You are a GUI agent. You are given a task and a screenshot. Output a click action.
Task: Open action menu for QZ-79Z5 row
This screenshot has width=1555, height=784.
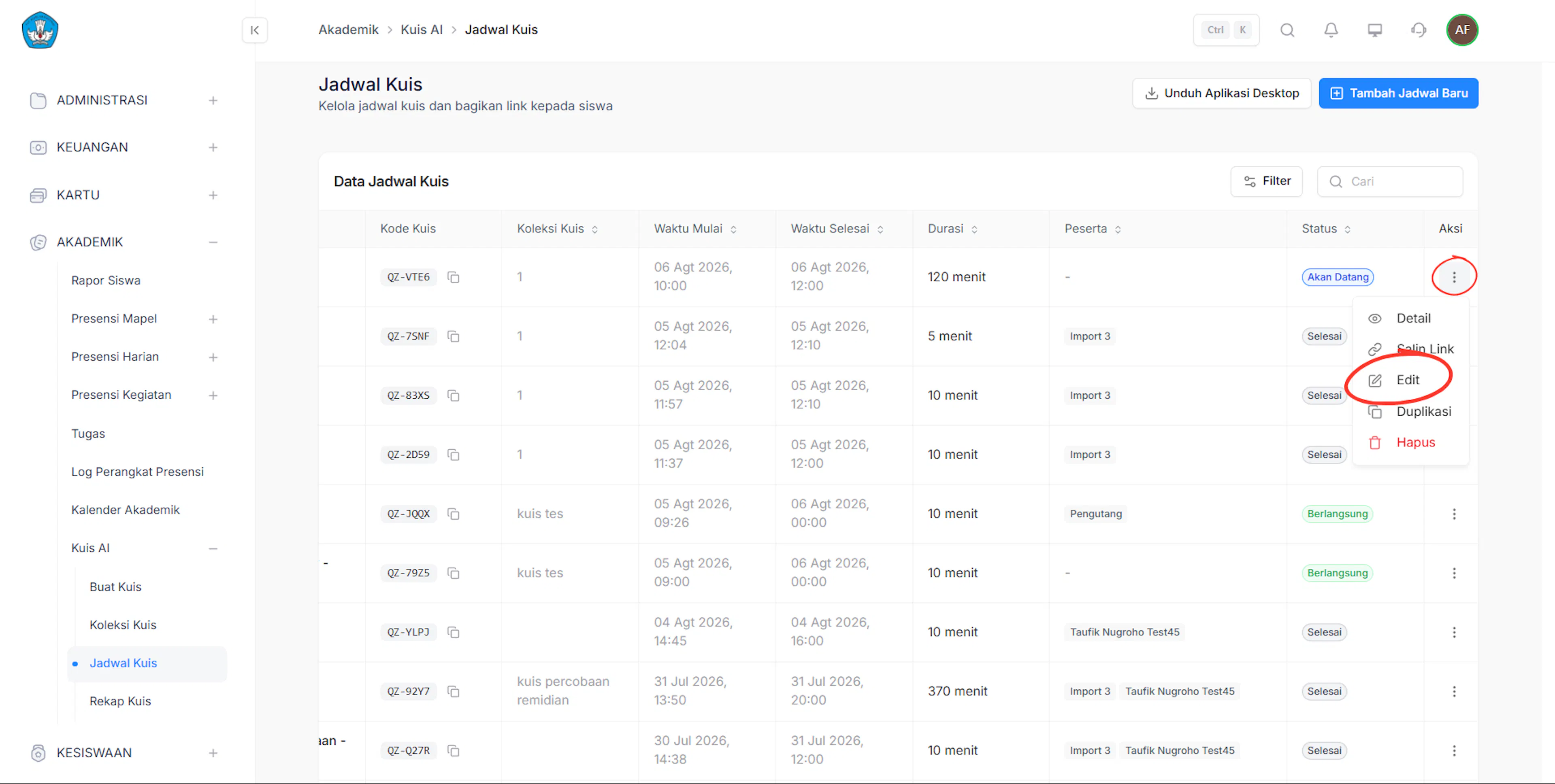coord(1454,573)
